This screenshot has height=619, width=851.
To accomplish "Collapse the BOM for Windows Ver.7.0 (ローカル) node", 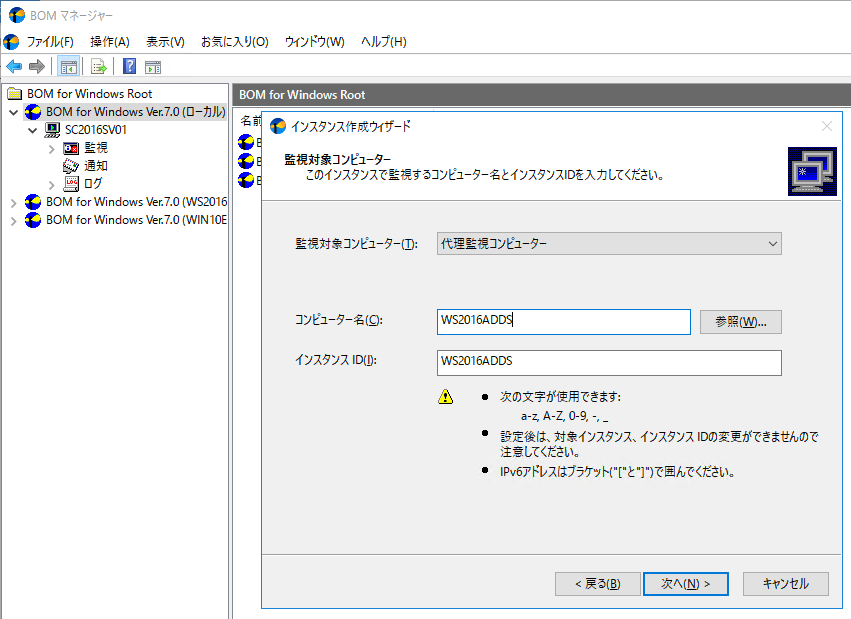I will (x=14, y=112).
